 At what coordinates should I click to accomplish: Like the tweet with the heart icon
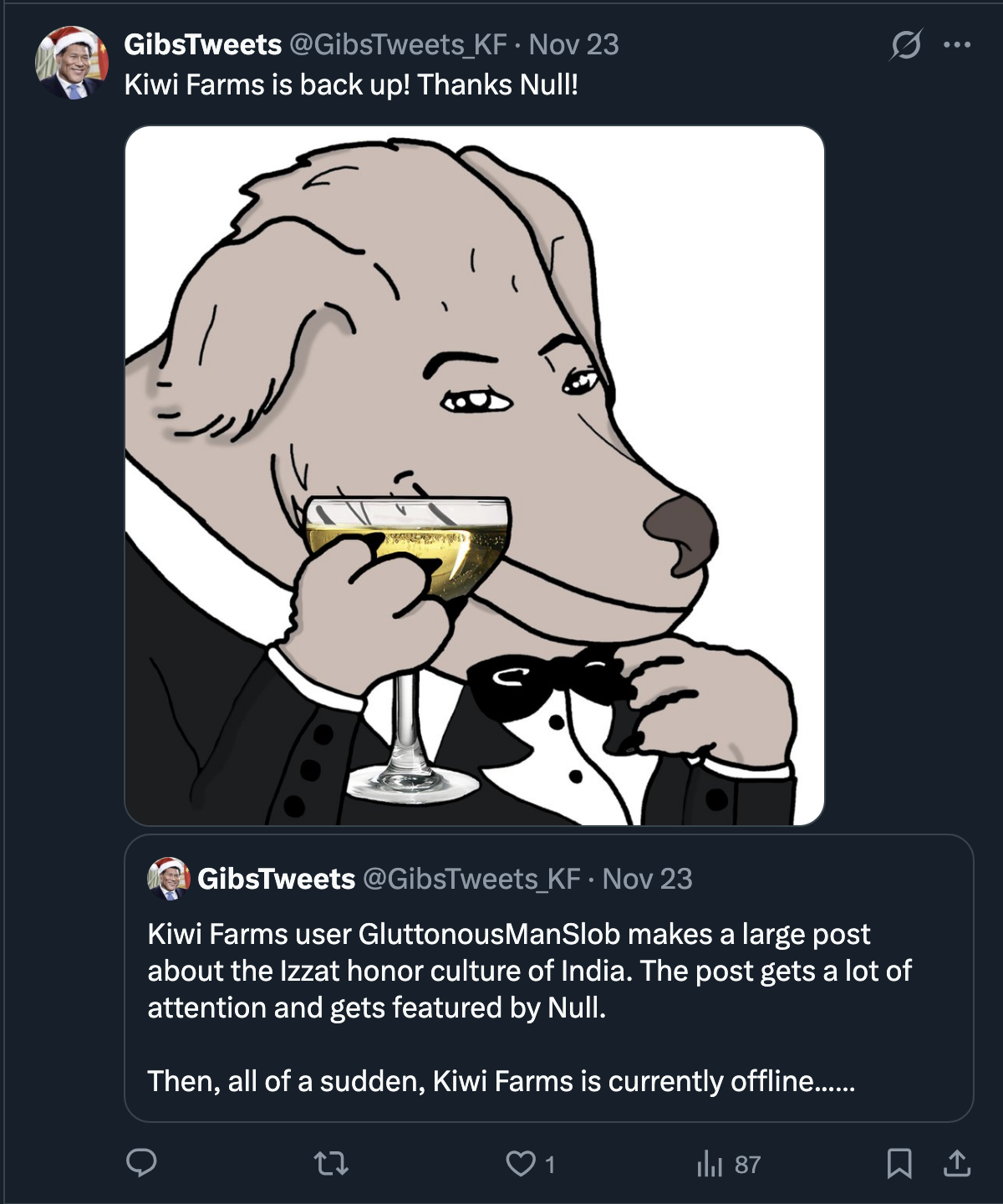[521, 1163]
